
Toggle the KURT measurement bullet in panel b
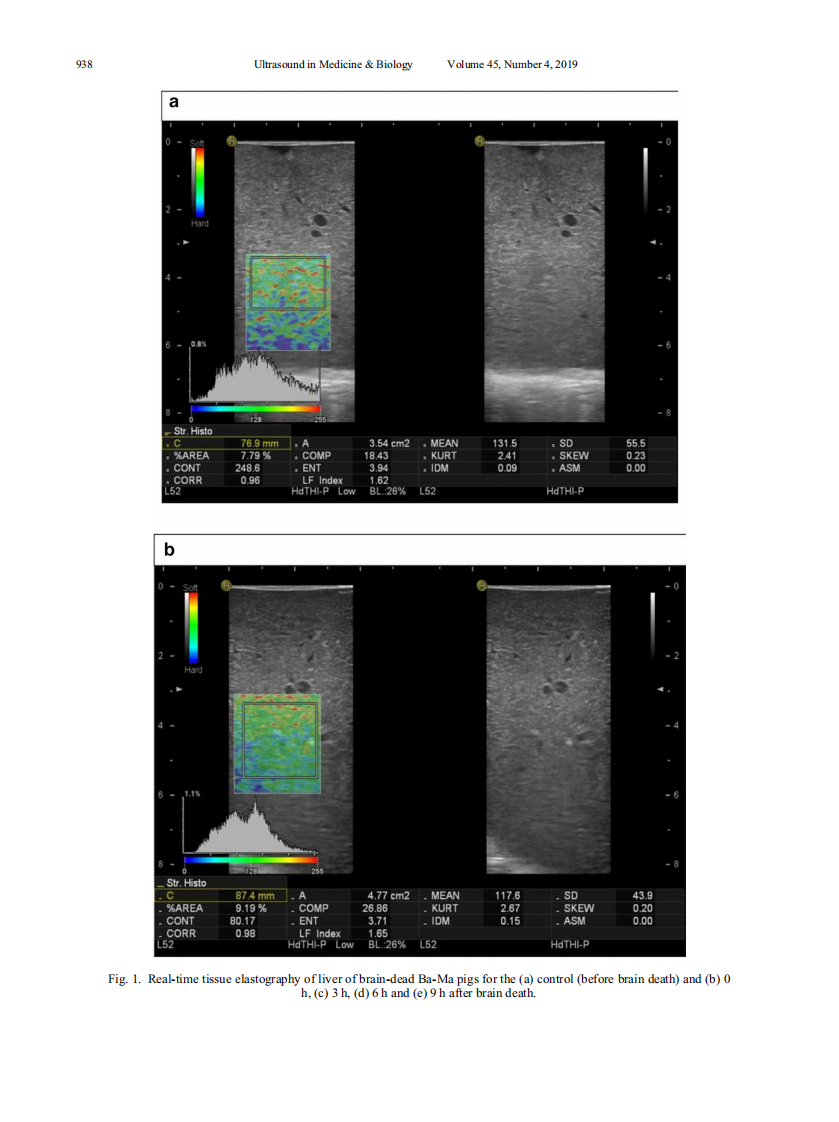point(423,908)
